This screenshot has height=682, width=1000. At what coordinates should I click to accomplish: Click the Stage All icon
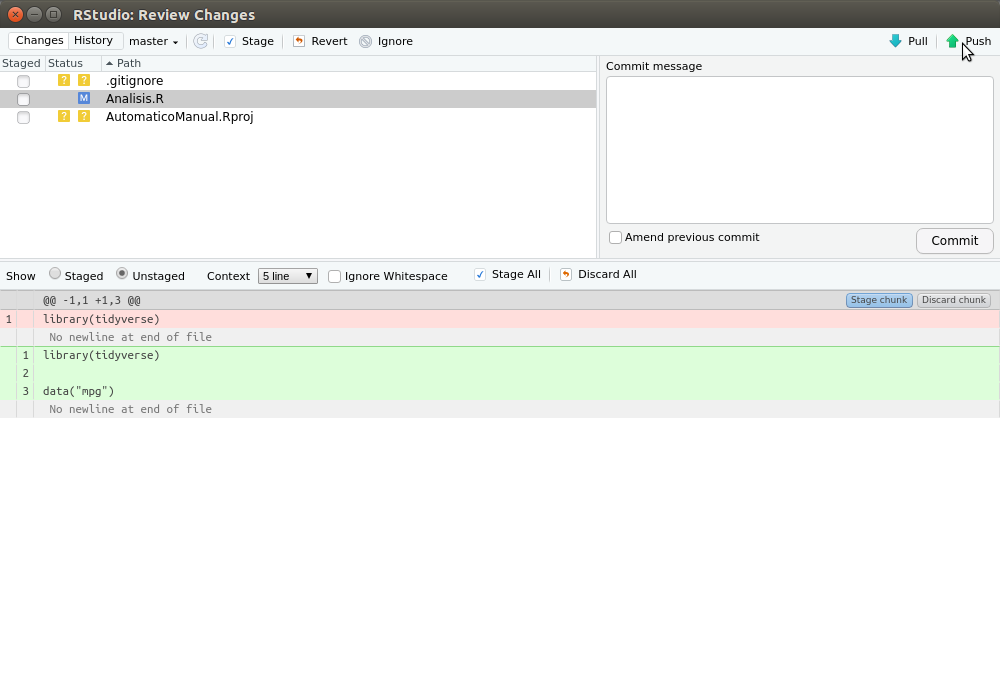(x=480, y=275)
